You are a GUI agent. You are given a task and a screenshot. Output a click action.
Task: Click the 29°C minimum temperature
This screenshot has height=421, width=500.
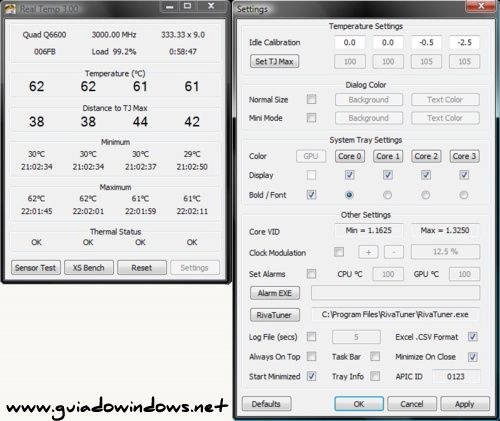192,154
